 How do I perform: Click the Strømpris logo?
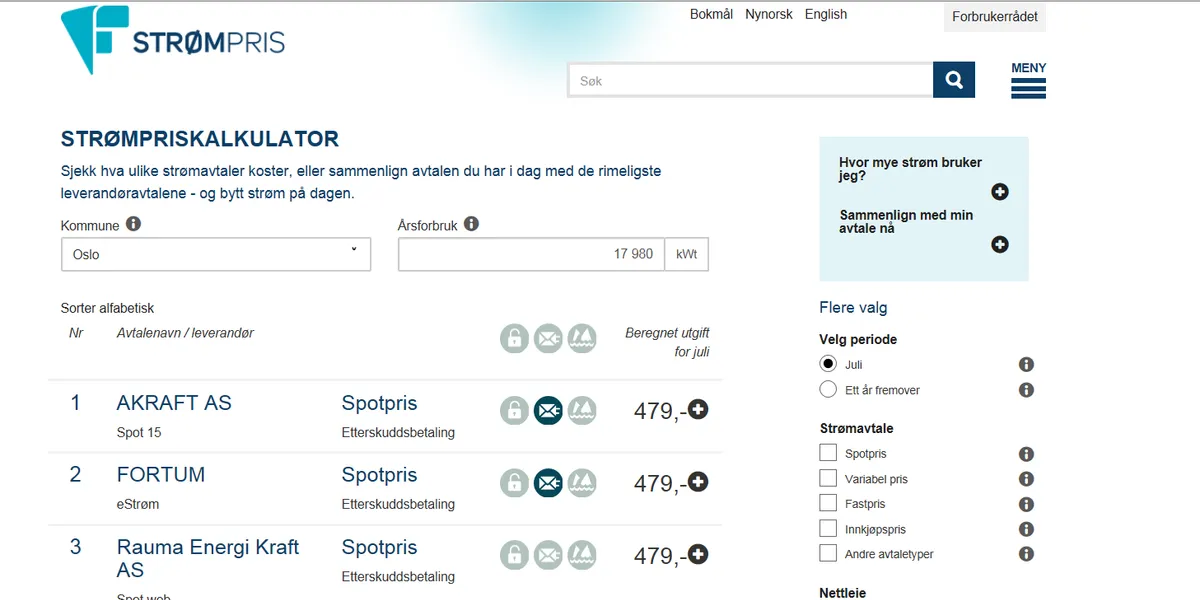click(173, 40)
